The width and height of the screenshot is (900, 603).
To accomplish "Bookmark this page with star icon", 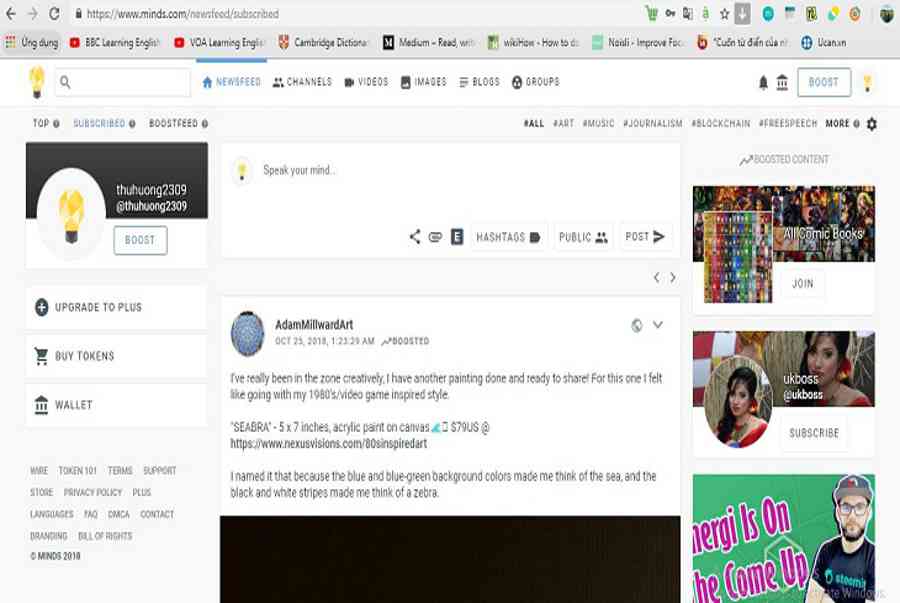I will click(725, 14).
